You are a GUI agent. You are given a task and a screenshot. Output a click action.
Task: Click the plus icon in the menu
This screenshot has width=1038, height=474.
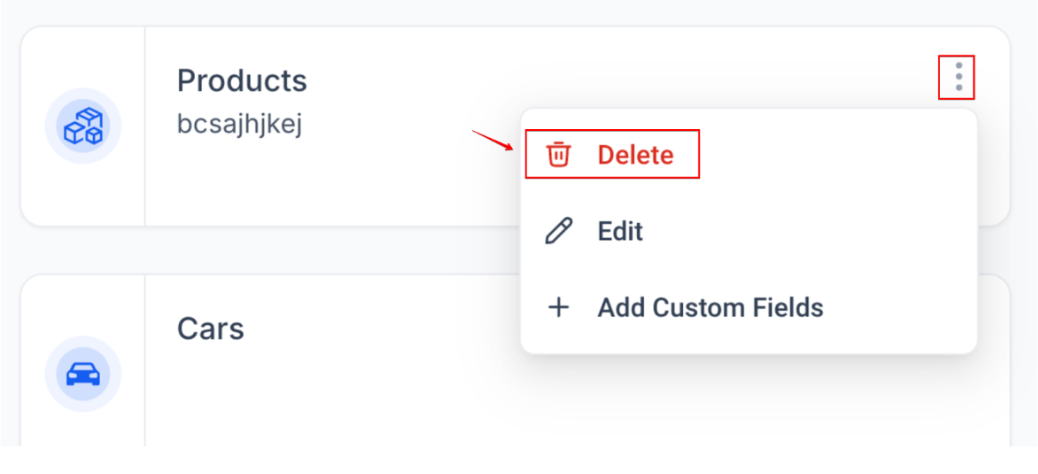[558, 307]
